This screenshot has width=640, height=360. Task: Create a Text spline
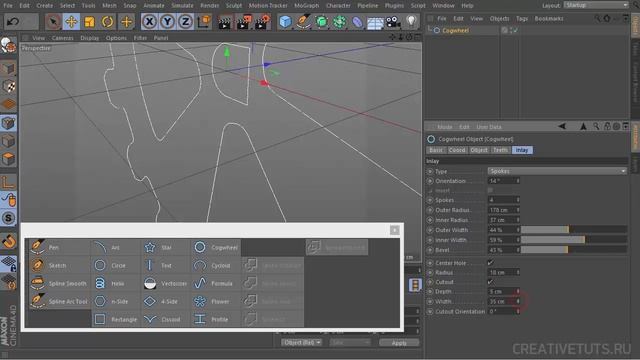[x=166, y=265]
